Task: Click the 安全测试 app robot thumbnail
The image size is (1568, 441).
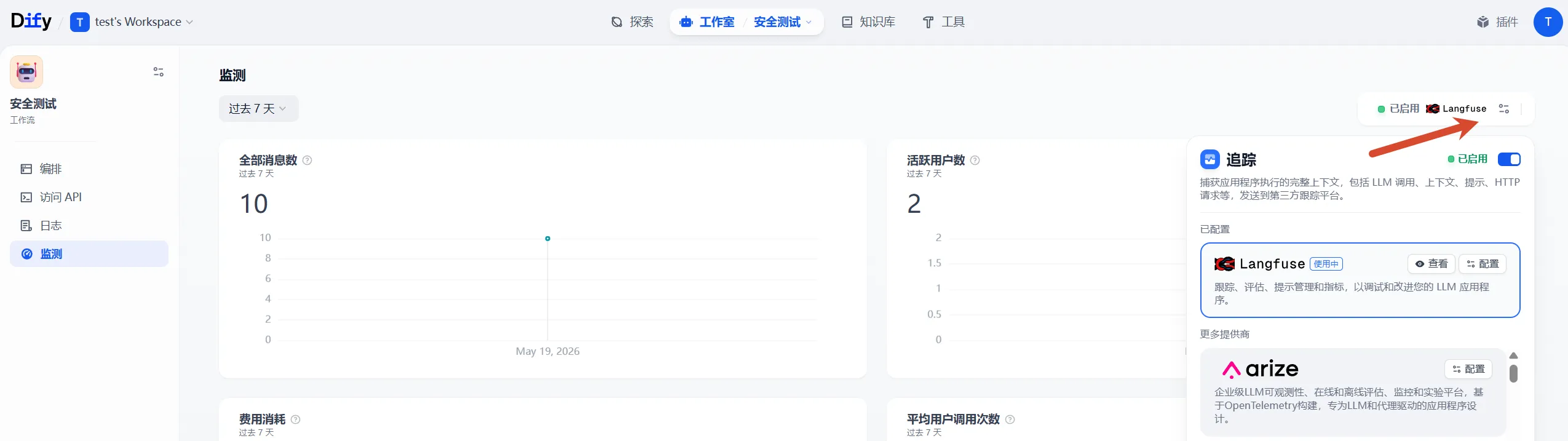Action: point(26,72)
